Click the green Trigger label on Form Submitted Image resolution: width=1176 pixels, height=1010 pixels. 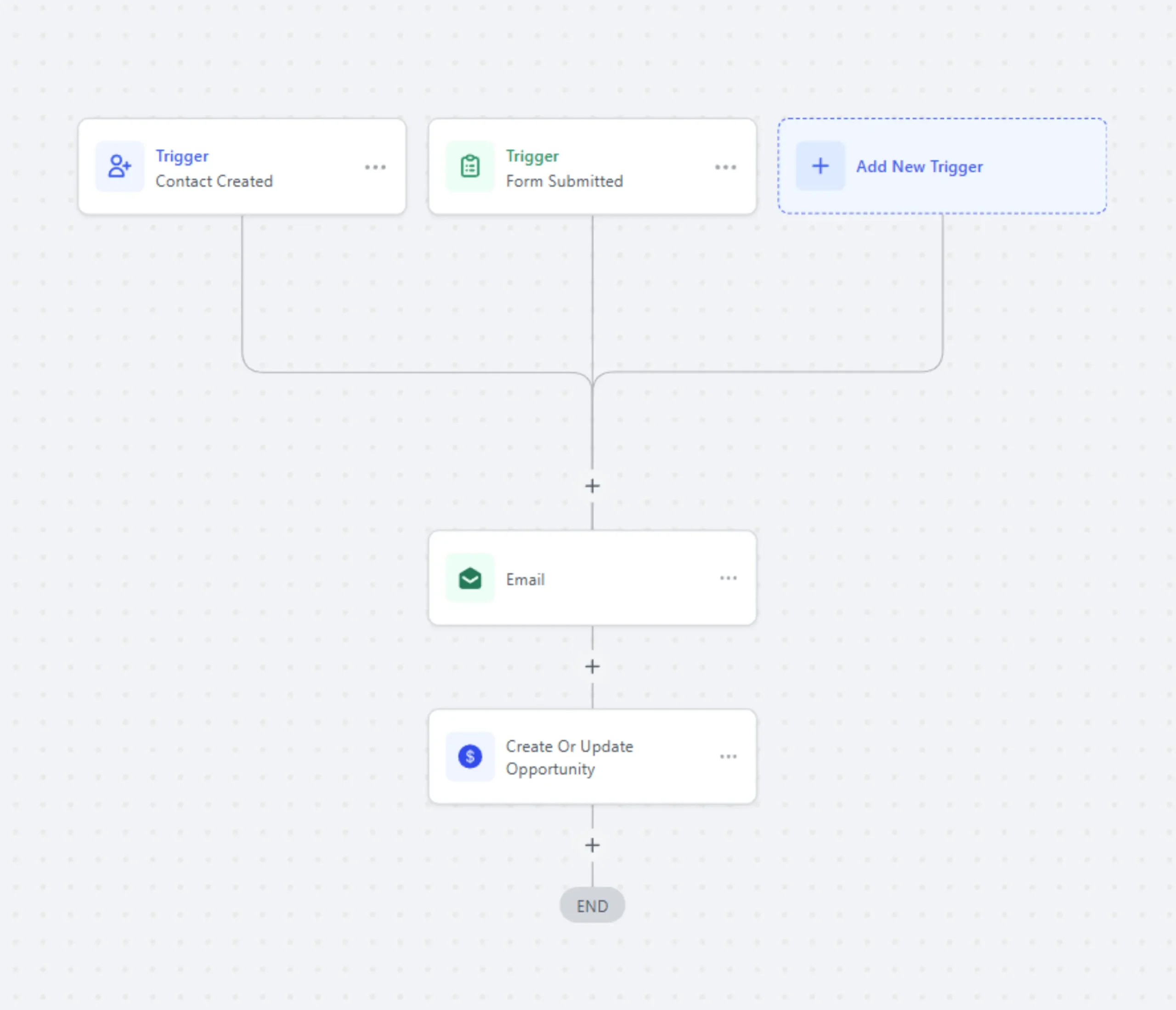point(532,156)
